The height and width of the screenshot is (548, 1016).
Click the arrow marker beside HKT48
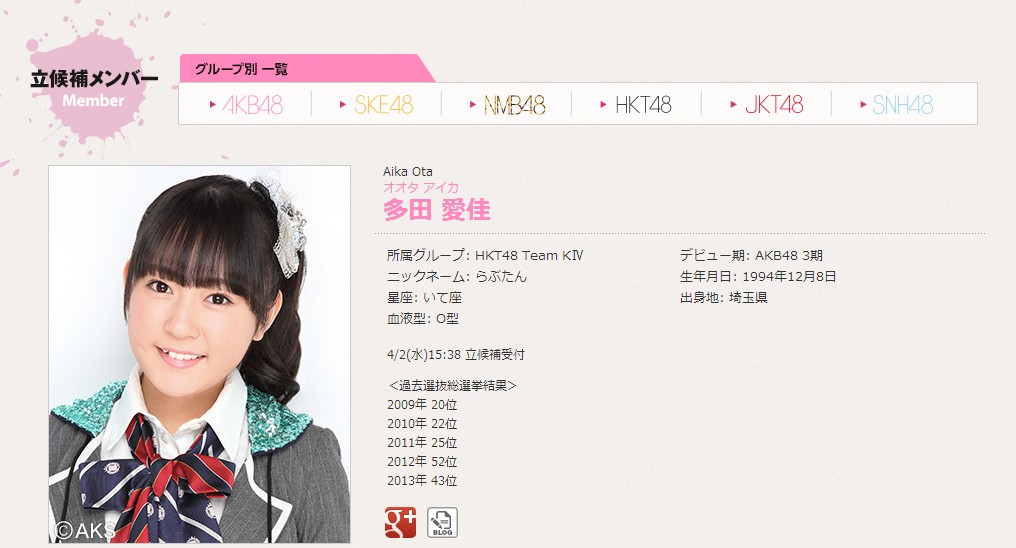point(603,104)
